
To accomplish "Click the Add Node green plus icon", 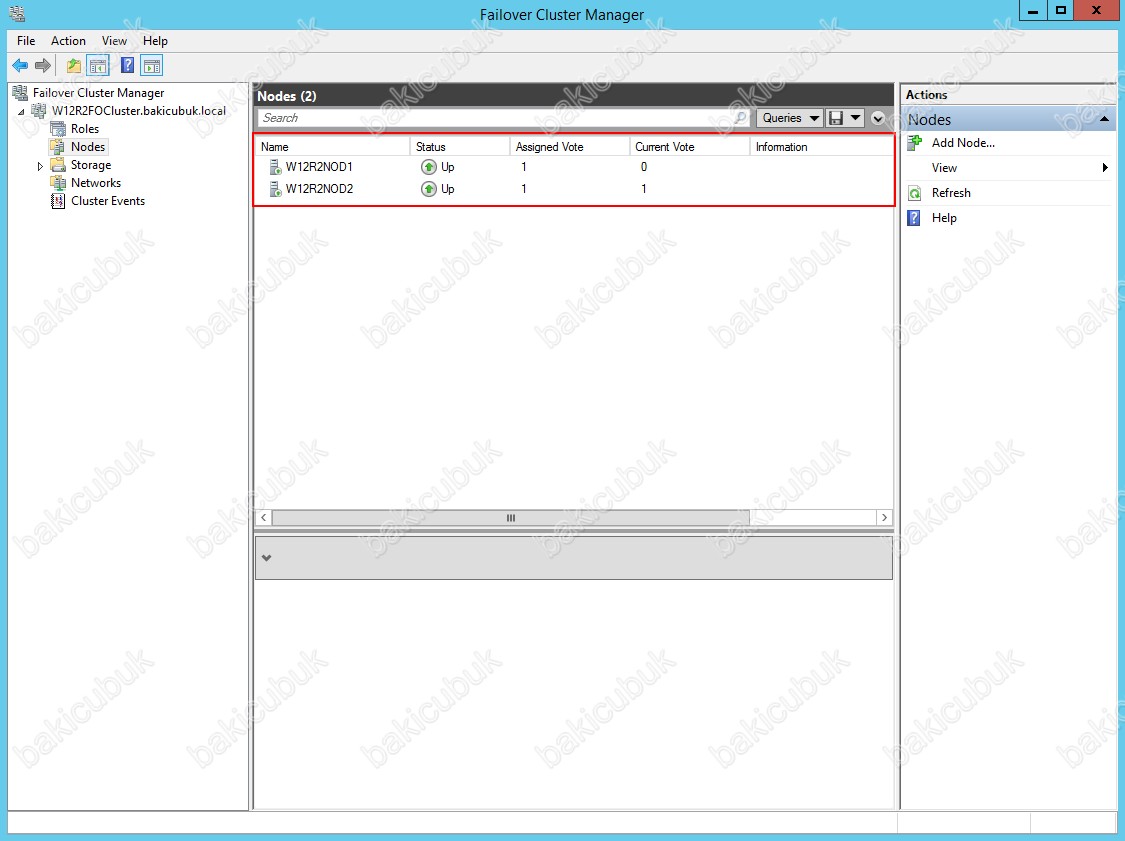I will coord(915,143).
